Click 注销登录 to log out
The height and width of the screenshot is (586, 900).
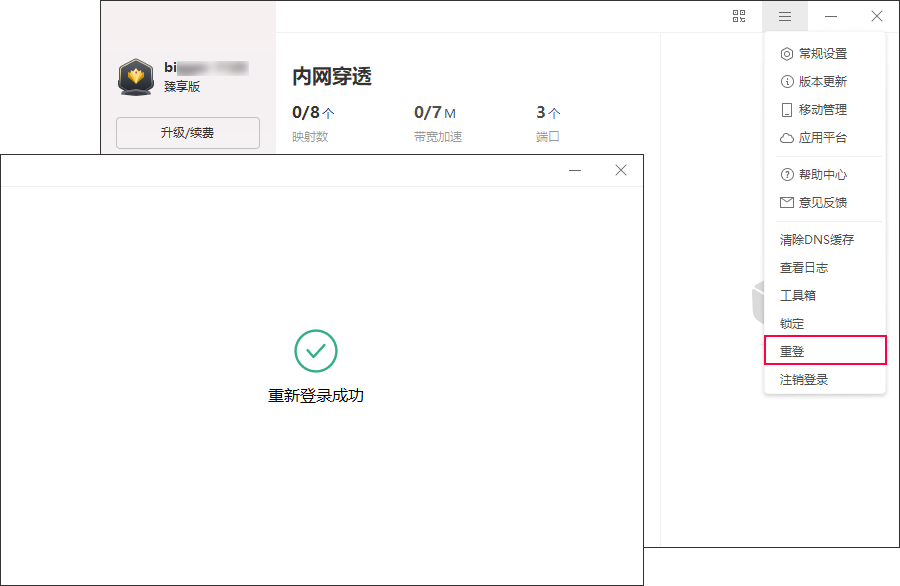point(804,380)
